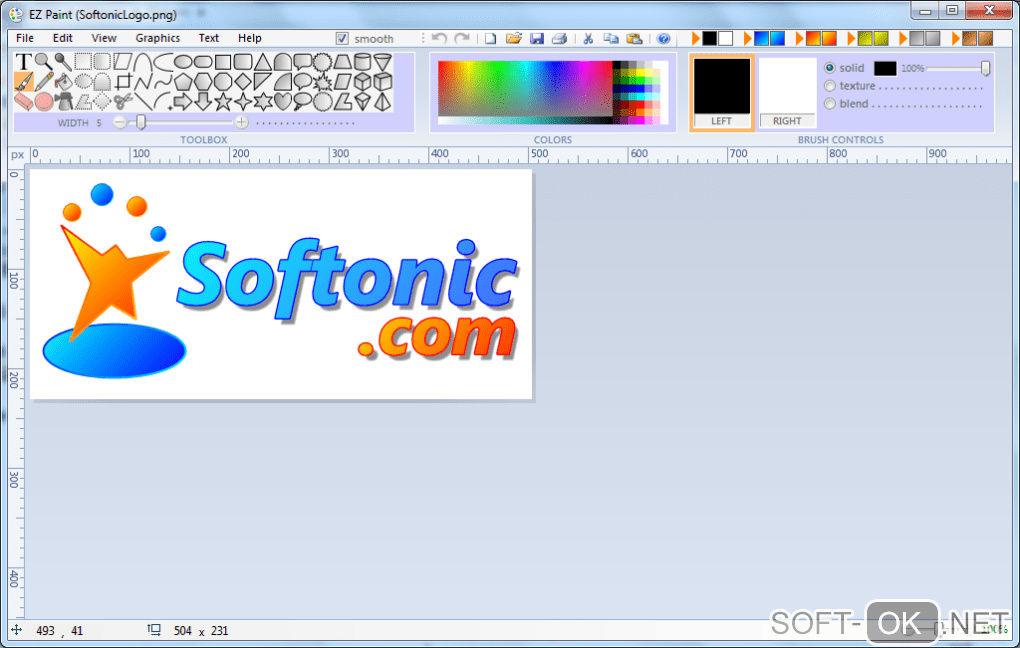1020x648 pixels.
Task: Select the Paint Bucket fill tool
Action: pos(63,82)
